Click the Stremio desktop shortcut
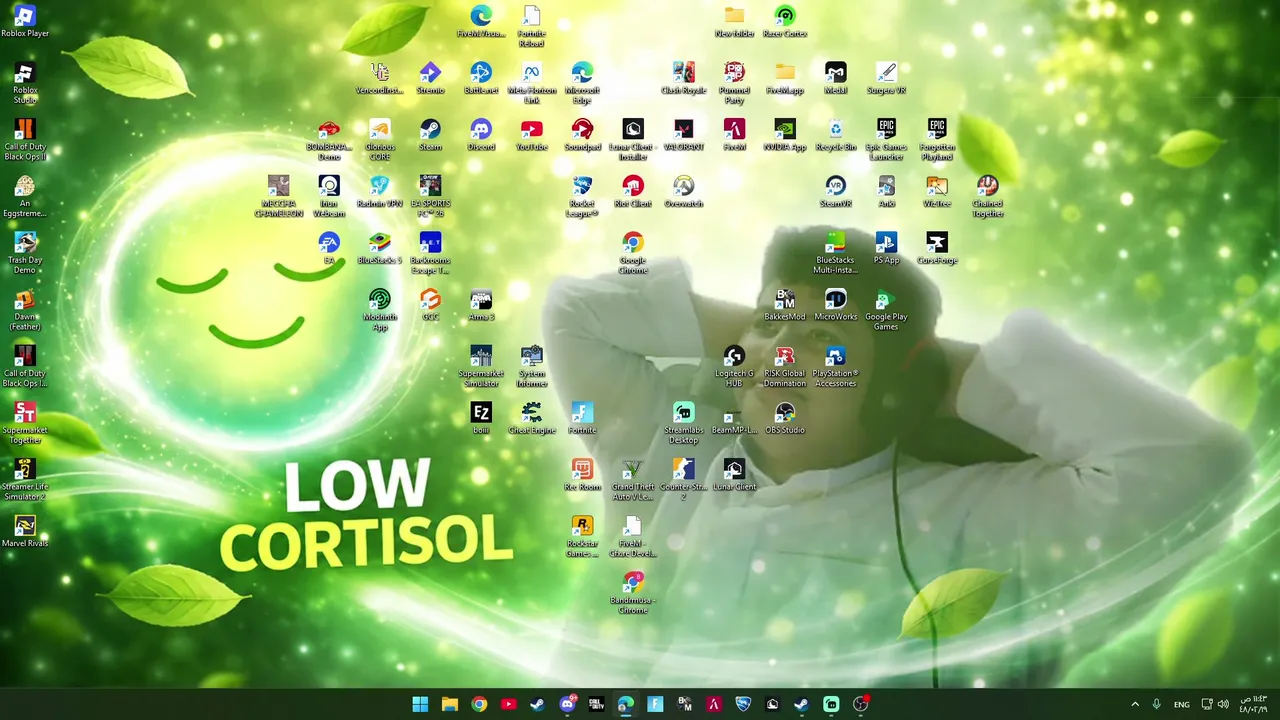Screen dimensions: 1280x720 (x=430, y=78)
